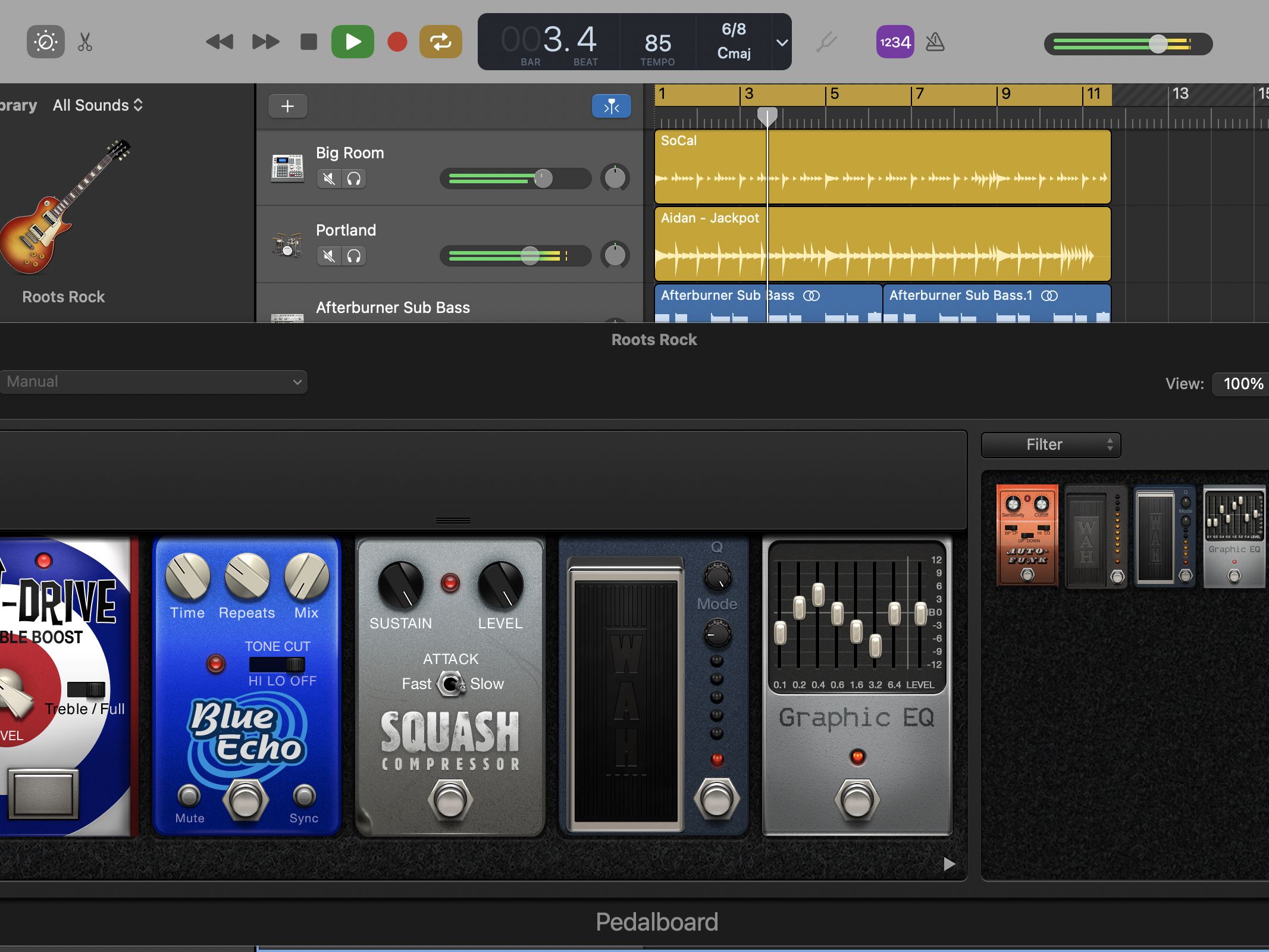Open the Filter pedal category dropdown
Image resolution: width=1269 pixels, height=952 pixels.
[1051, 444]
